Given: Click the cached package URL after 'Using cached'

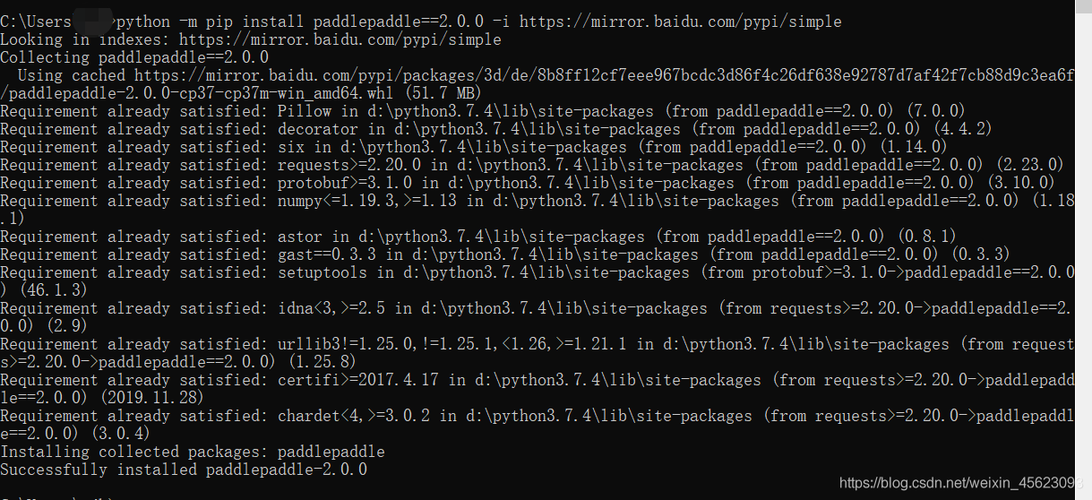Looking at the screenshot, I should click(x=604, y=76).
